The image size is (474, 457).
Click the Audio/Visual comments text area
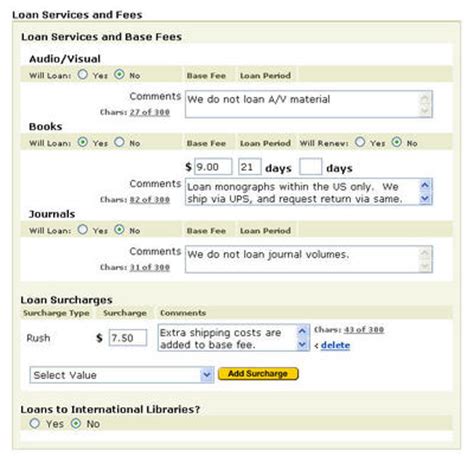point(309,104)
